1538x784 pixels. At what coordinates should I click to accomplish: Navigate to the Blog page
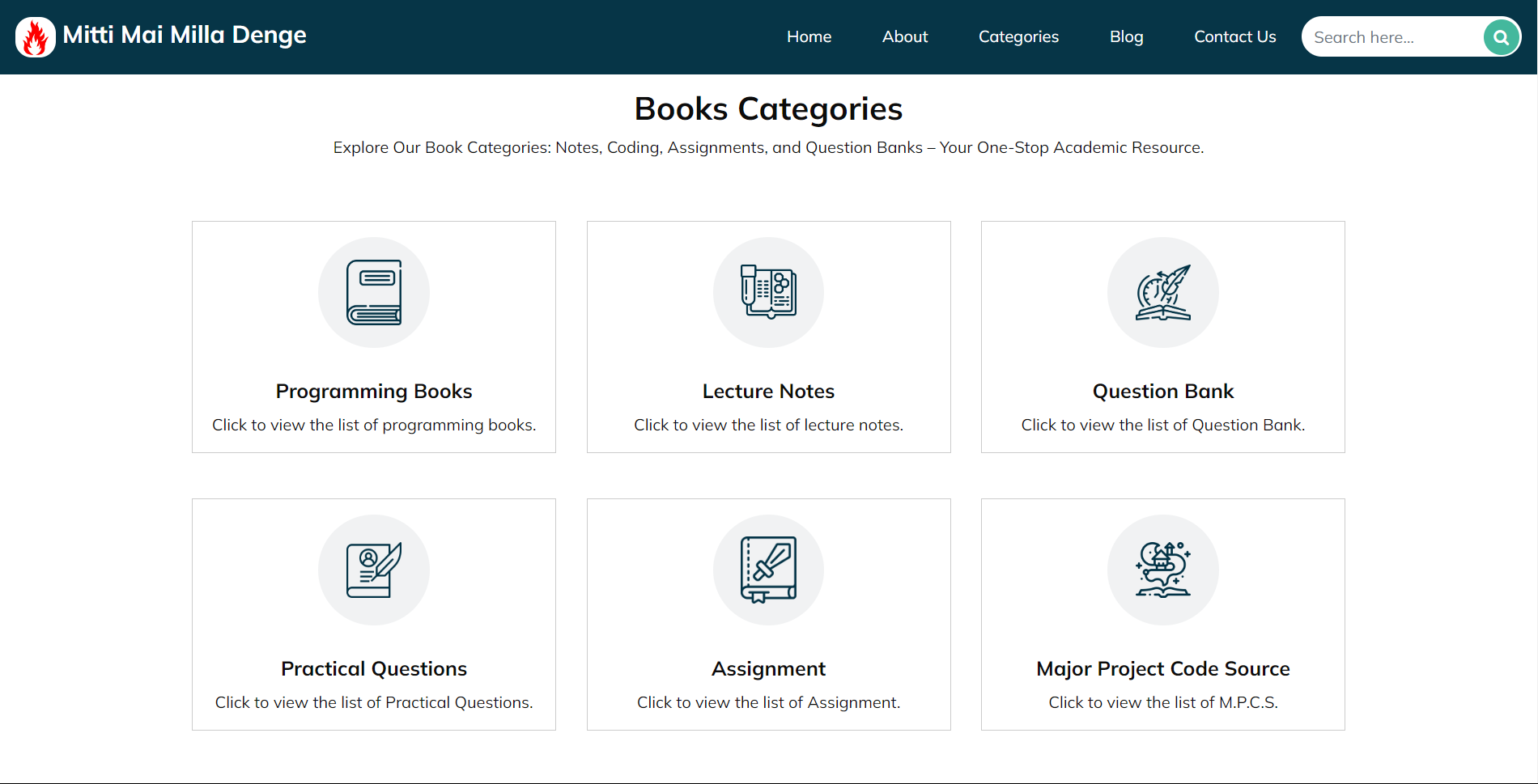pos(1126,36)
